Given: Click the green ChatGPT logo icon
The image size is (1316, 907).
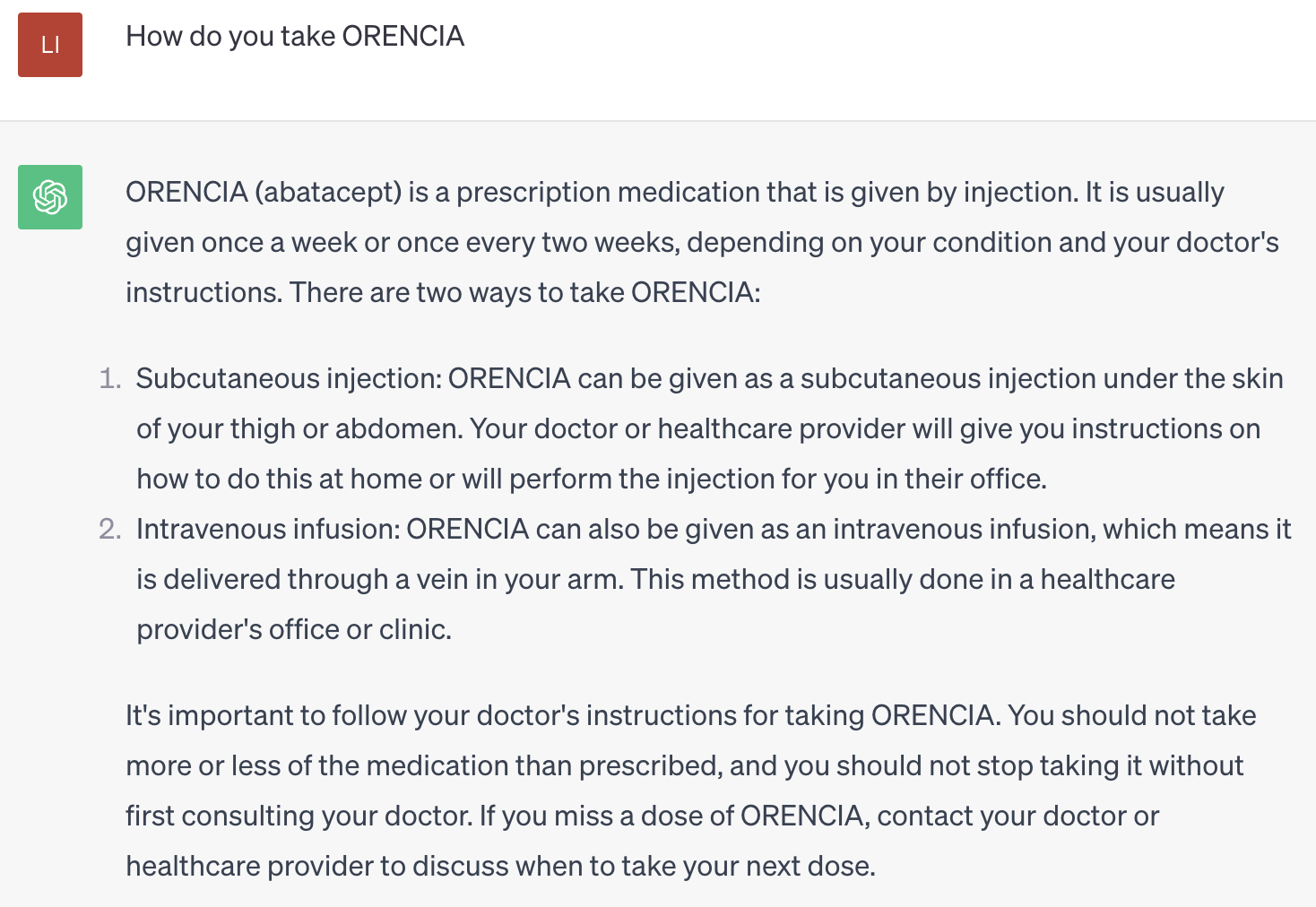Looking at the screenshot, I should click(x=50, y=197).
